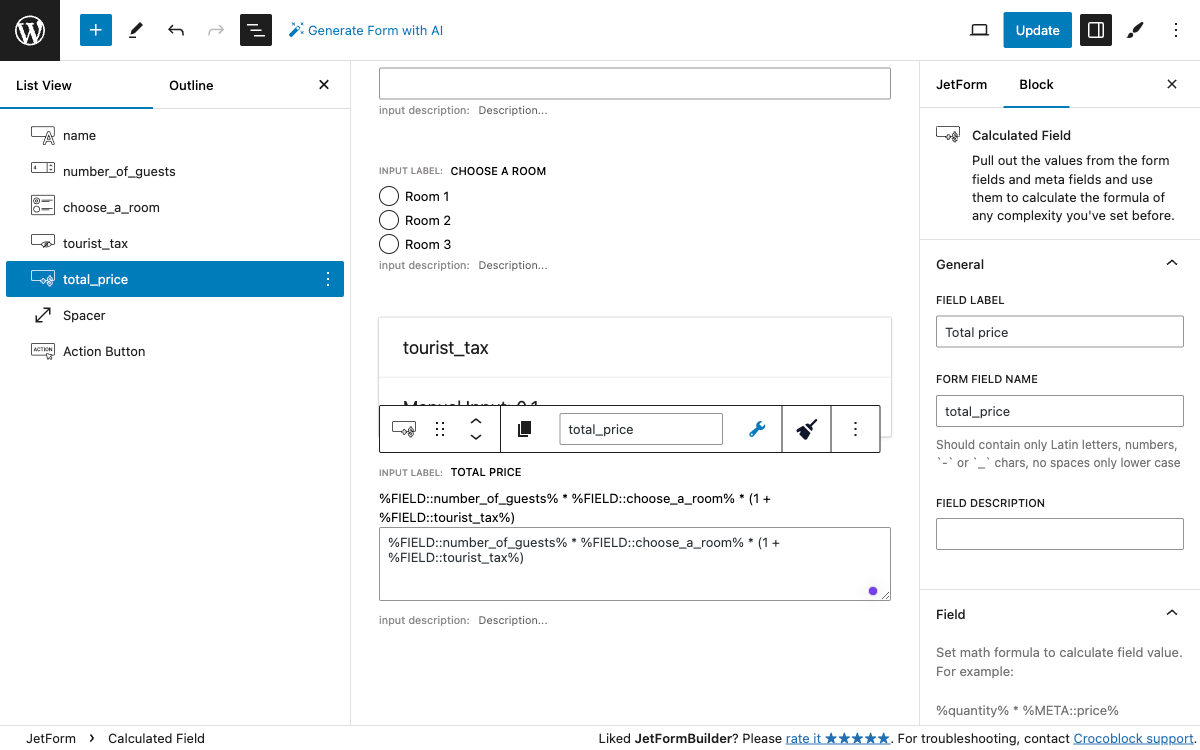Collapse the Field panel section
1200x750 pixels.
pos(1172,614)
